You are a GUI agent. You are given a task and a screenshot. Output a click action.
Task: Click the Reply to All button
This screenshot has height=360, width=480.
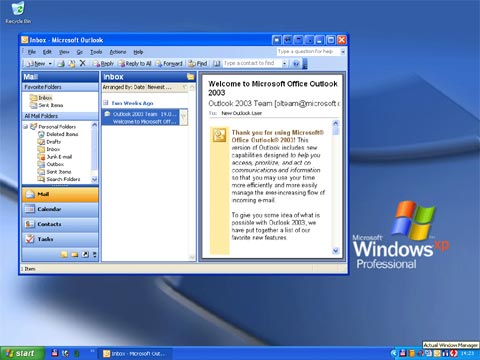click(x=135, y=63)
